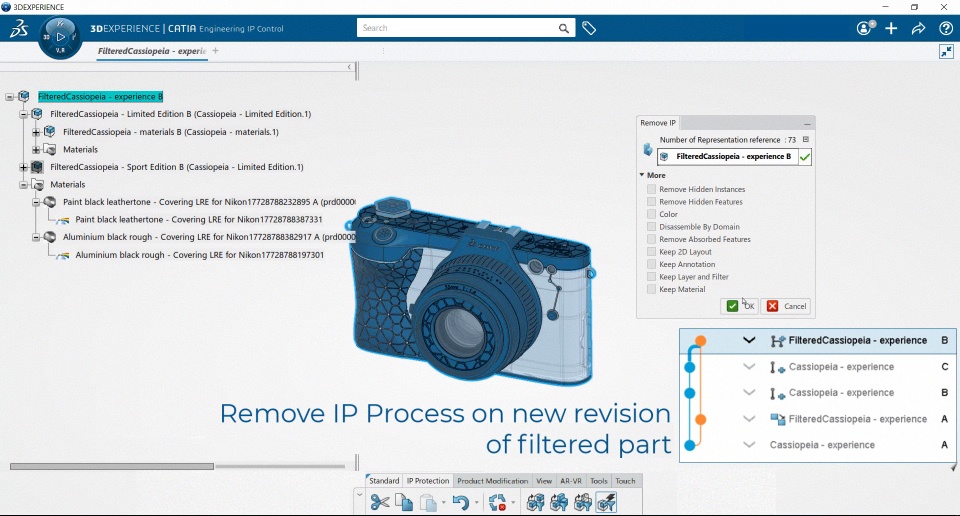The width and height of the screenshot is (960, 516).
Task: Click the Update refresh icon with red mark
Action: coord(497,503)
